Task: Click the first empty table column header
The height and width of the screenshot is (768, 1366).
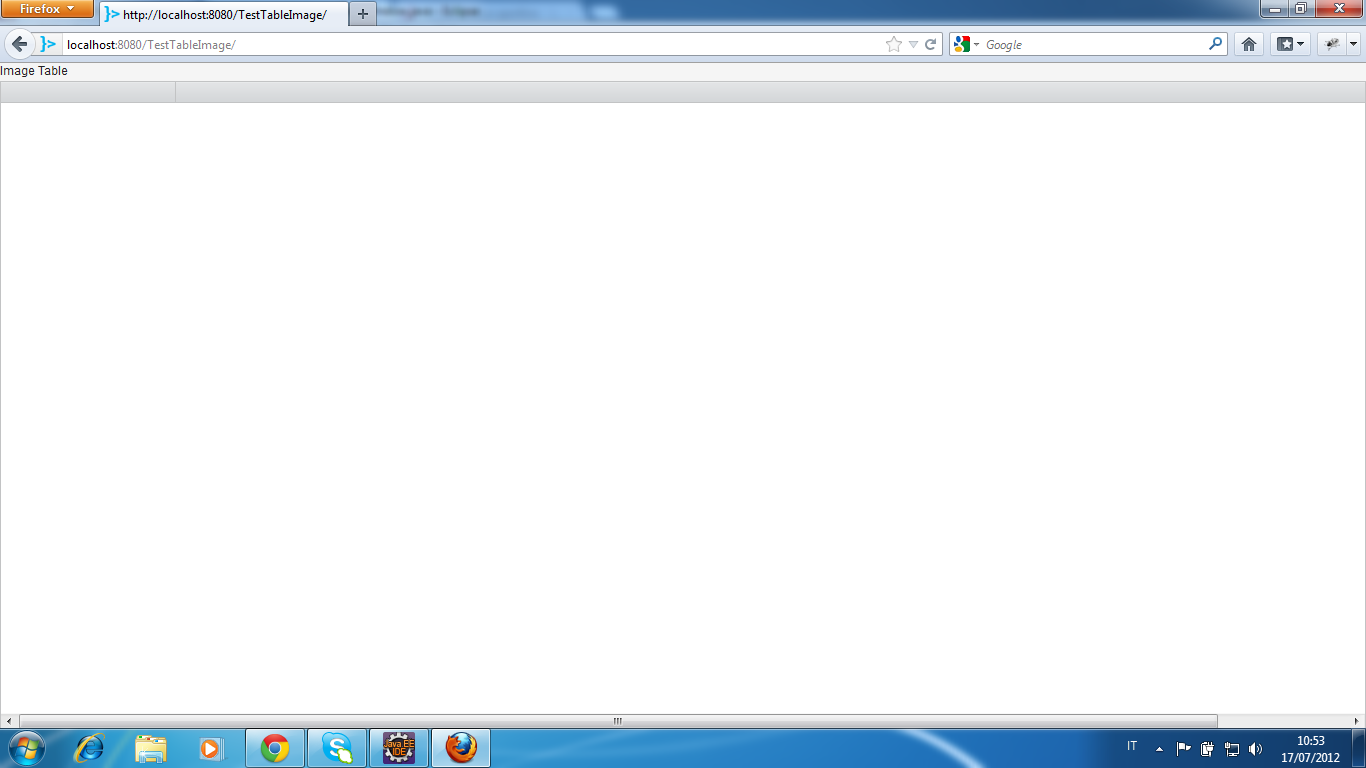Action: 88,92
